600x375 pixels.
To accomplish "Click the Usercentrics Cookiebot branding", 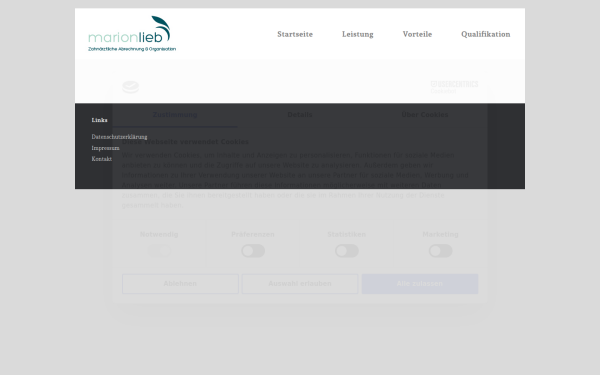I will point(454,87).
